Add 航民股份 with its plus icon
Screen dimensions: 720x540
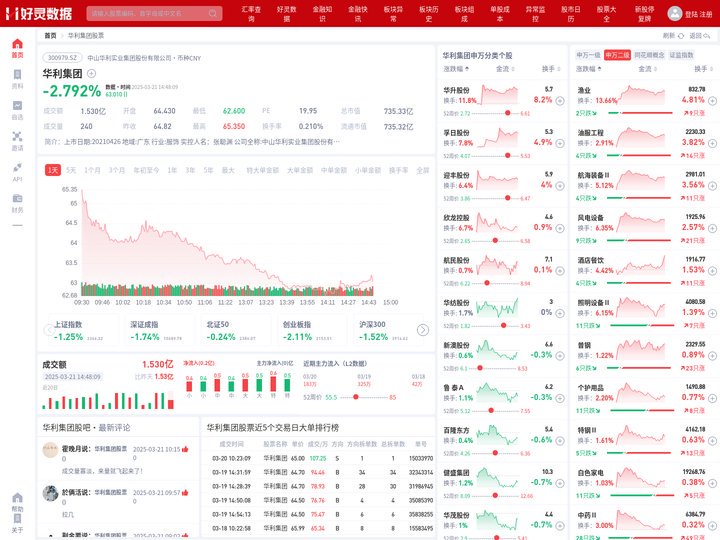click(560, 271)
